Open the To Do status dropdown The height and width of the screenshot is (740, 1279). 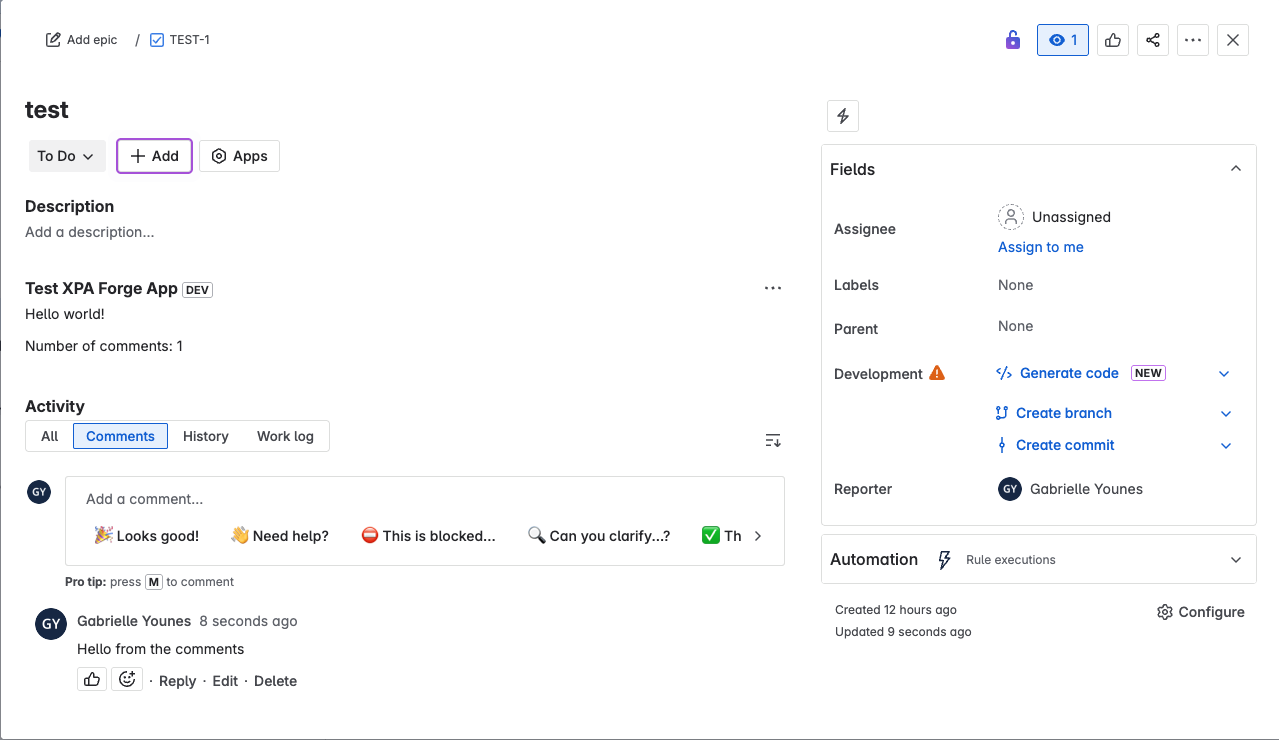(x=66, y=156)
